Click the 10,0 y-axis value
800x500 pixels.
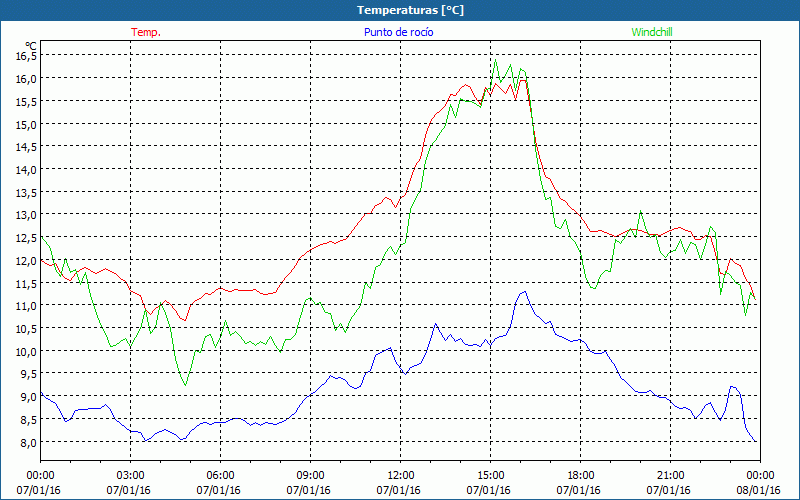(x=26, y=352)
